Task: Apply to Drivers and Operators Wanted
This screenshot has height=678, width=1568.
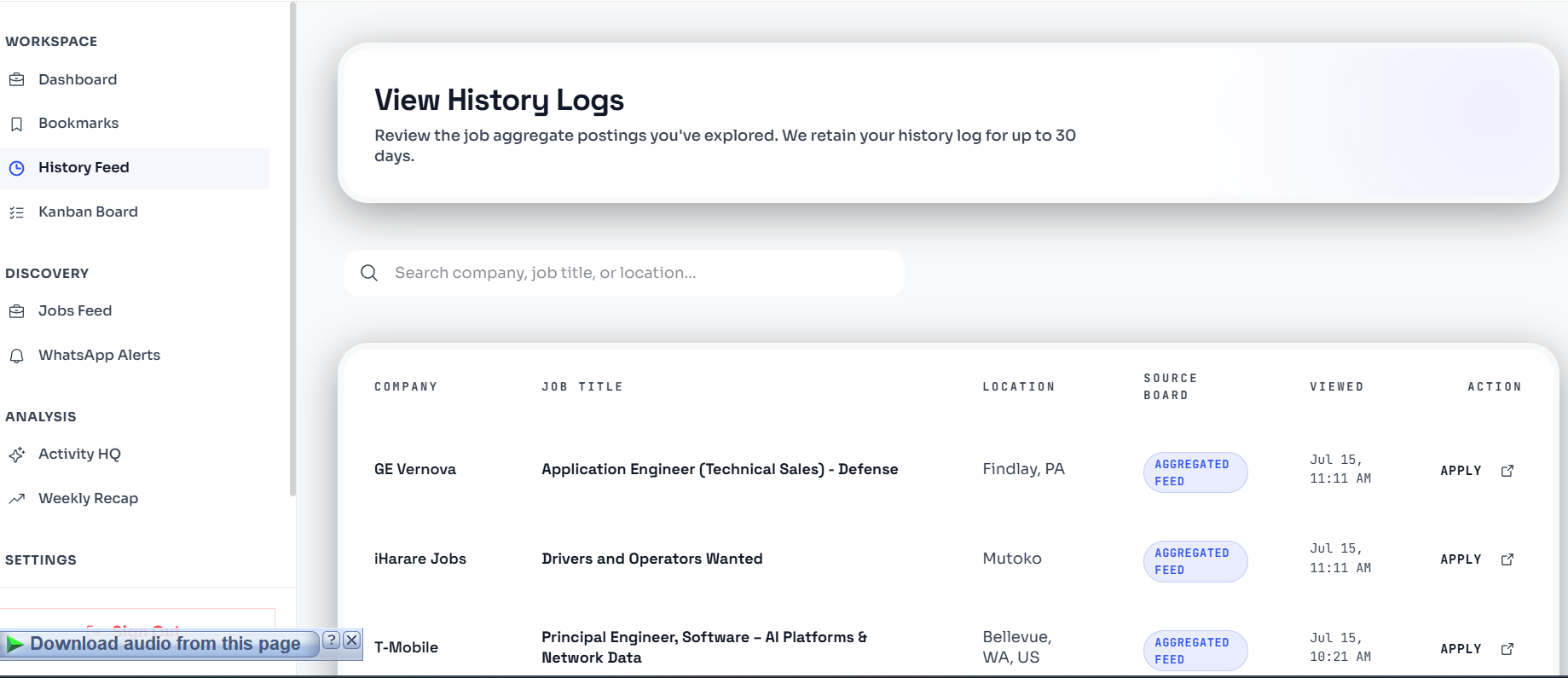Action: coord(1461,559)
